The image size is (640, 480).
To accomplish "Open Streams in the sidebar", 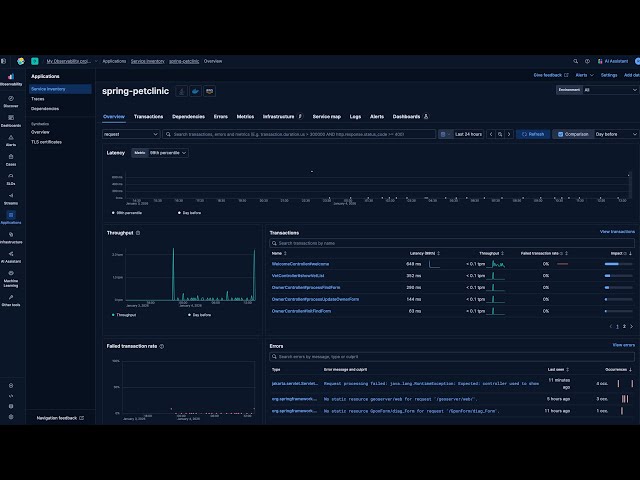I will 11,199.
